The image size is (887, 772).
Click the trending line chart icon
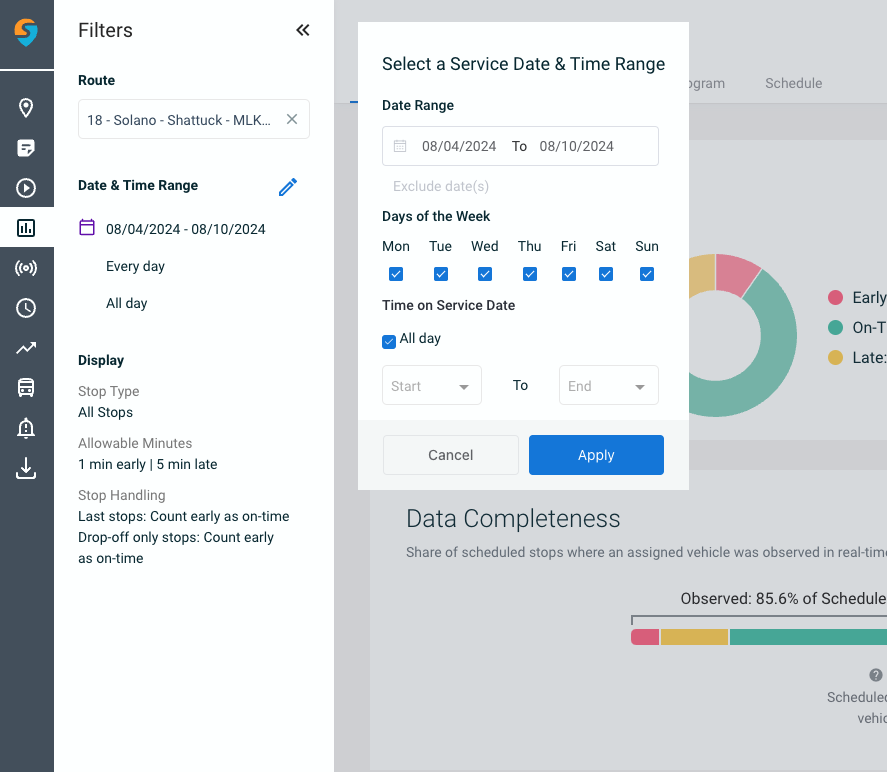point(26,348)
